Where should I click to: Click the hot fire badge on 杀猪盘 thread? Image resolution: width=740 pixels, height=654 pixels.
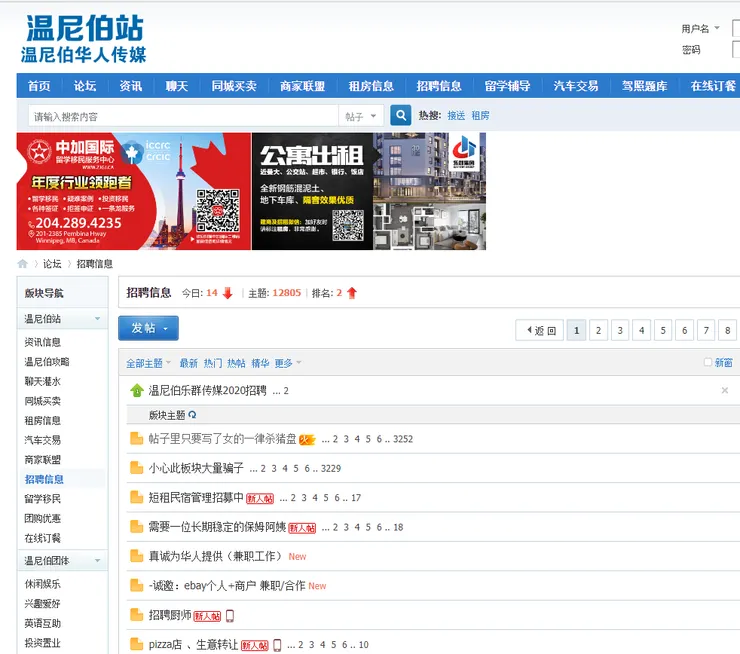coord(307,440)
